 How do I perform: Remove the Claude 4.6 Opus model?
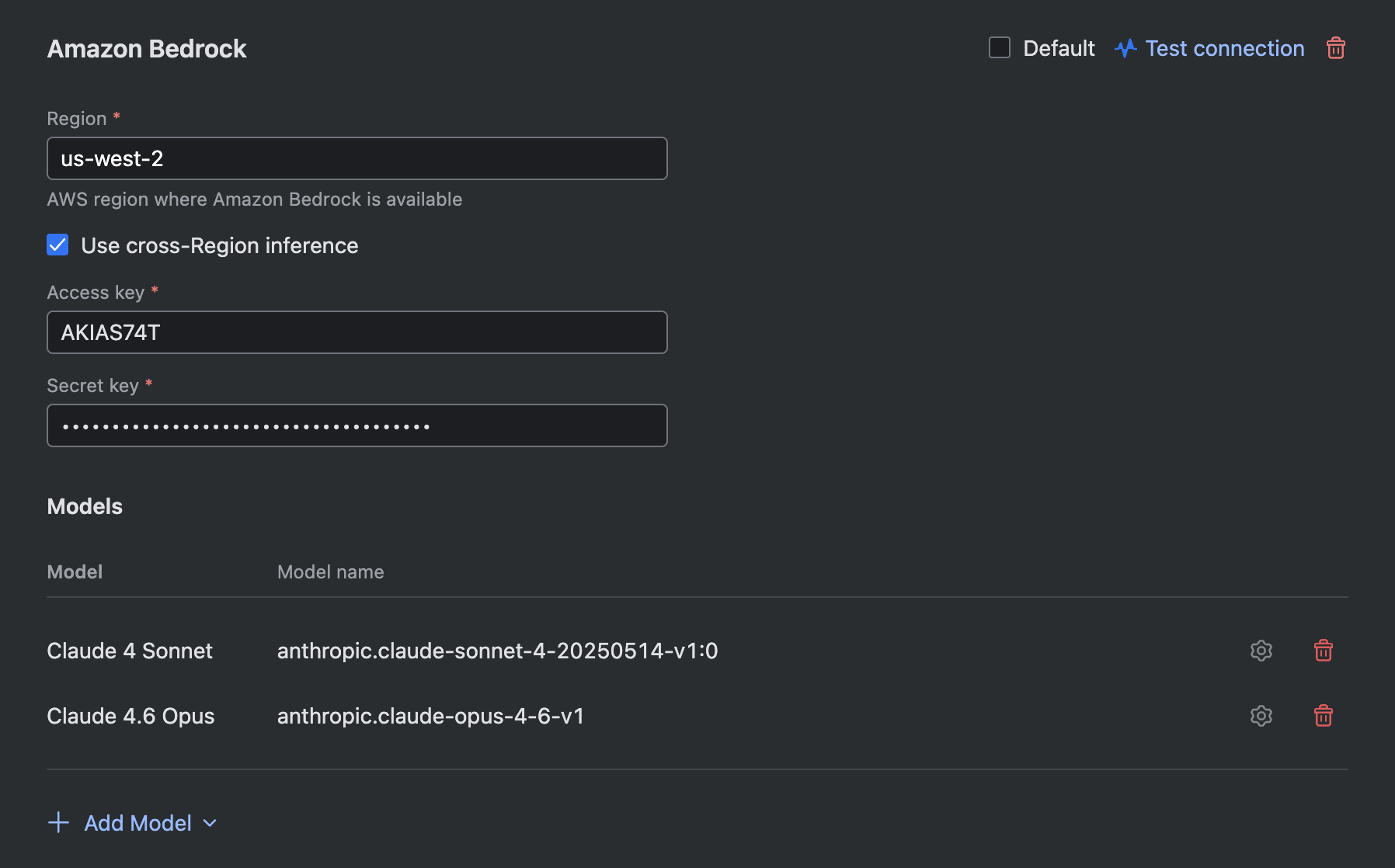click(x=1324, y=716)
